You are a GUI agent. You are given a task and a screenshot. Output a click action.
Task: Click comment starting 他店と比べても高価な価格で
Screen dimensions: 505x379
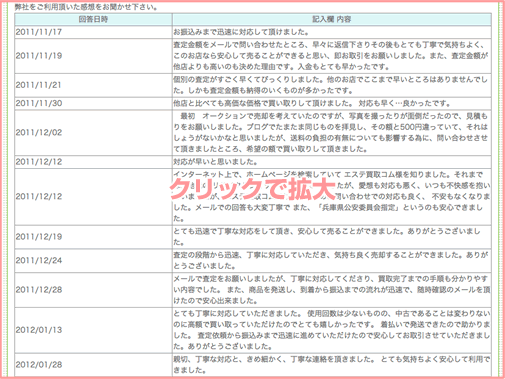pyautogui.click(x=332, y=103)
